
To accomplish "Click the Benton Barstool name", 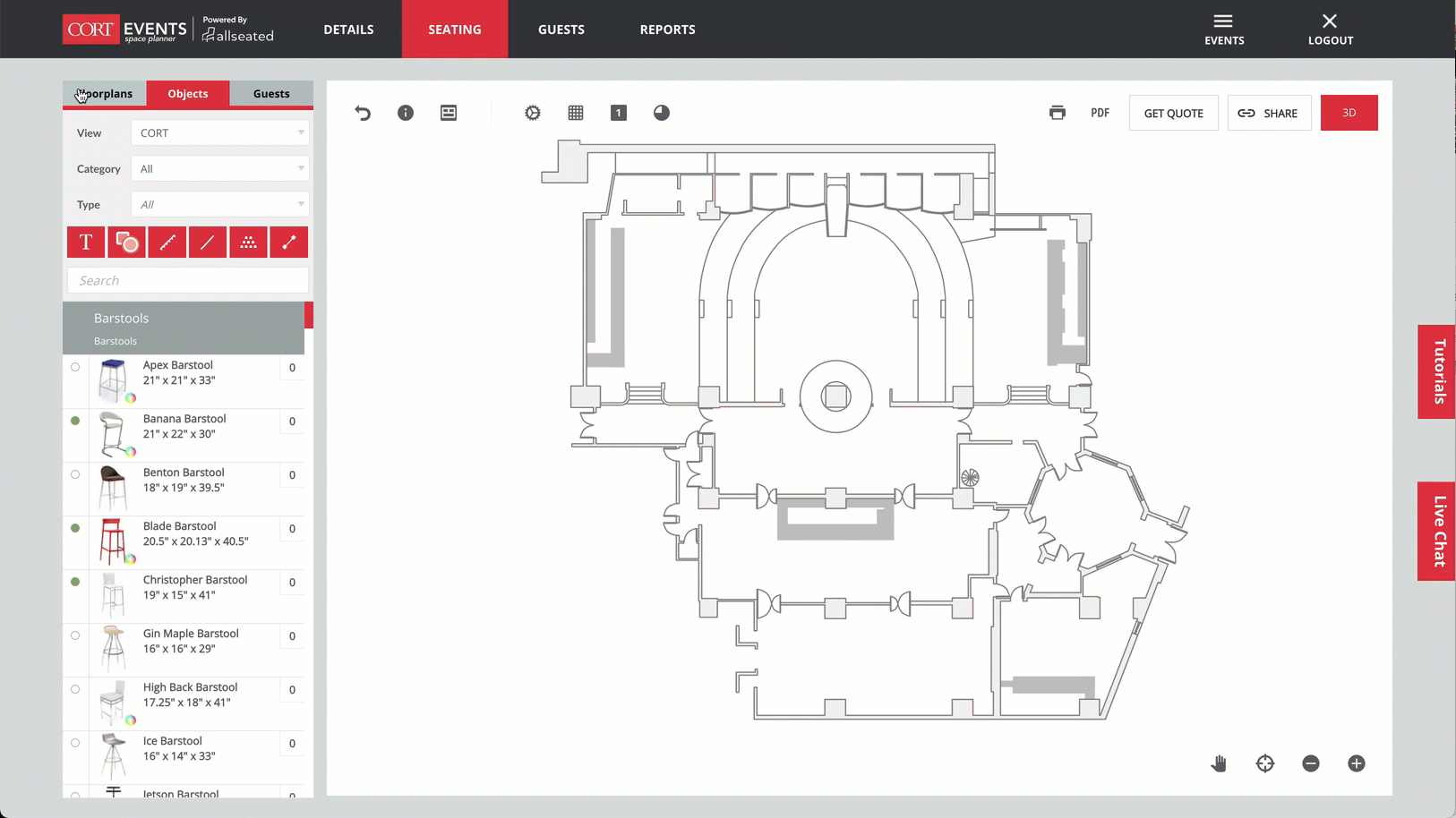I will [x=184, y=473].
